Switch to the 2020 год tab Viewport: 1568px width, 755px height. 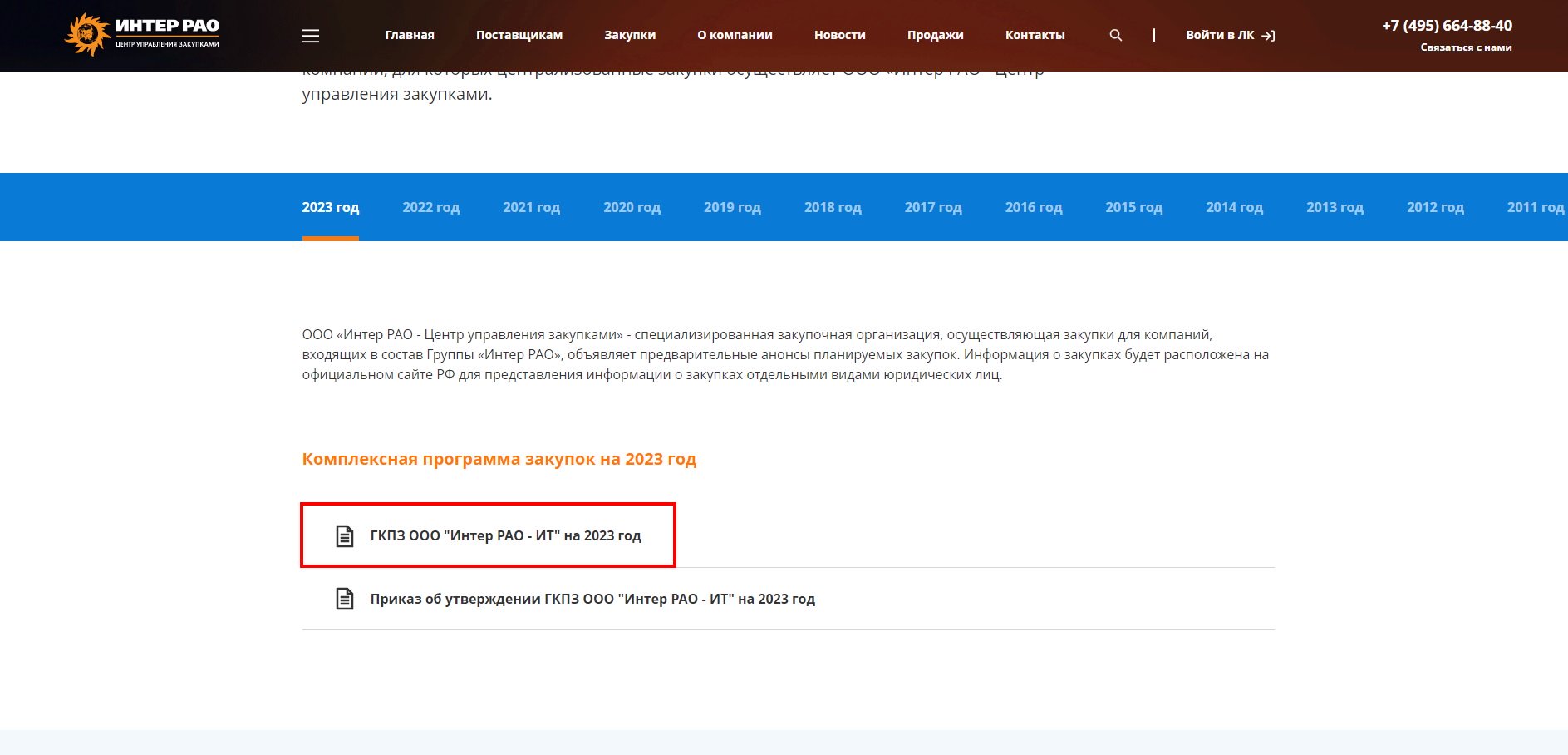coord(632,207)
